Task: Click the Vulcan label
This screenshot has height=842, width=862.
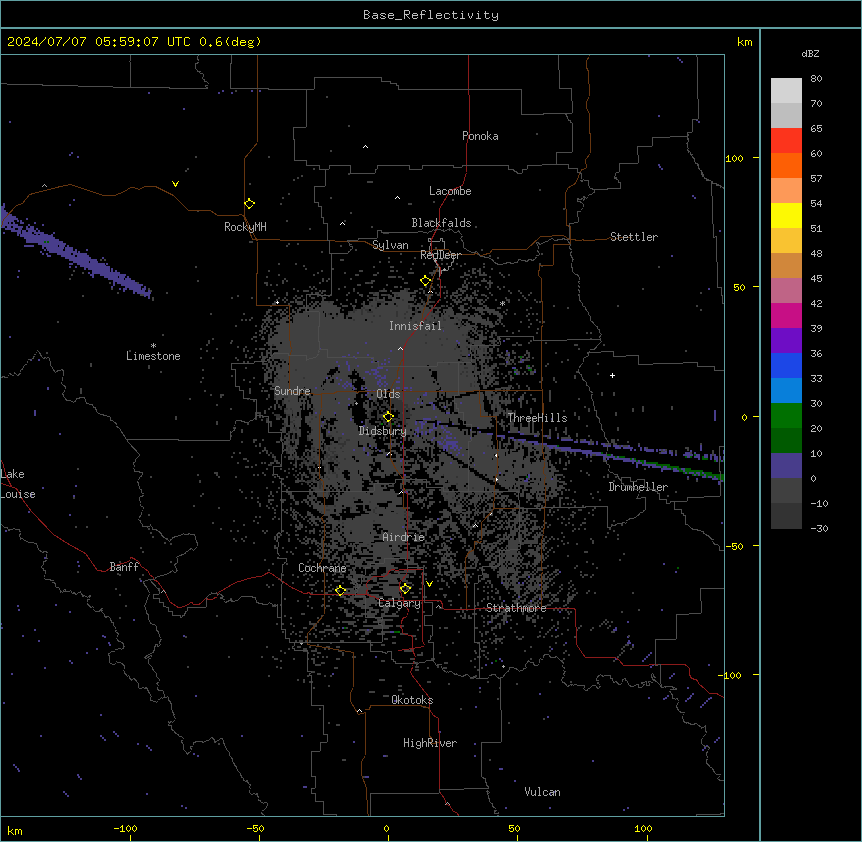Action: click(x=542, y=792)
